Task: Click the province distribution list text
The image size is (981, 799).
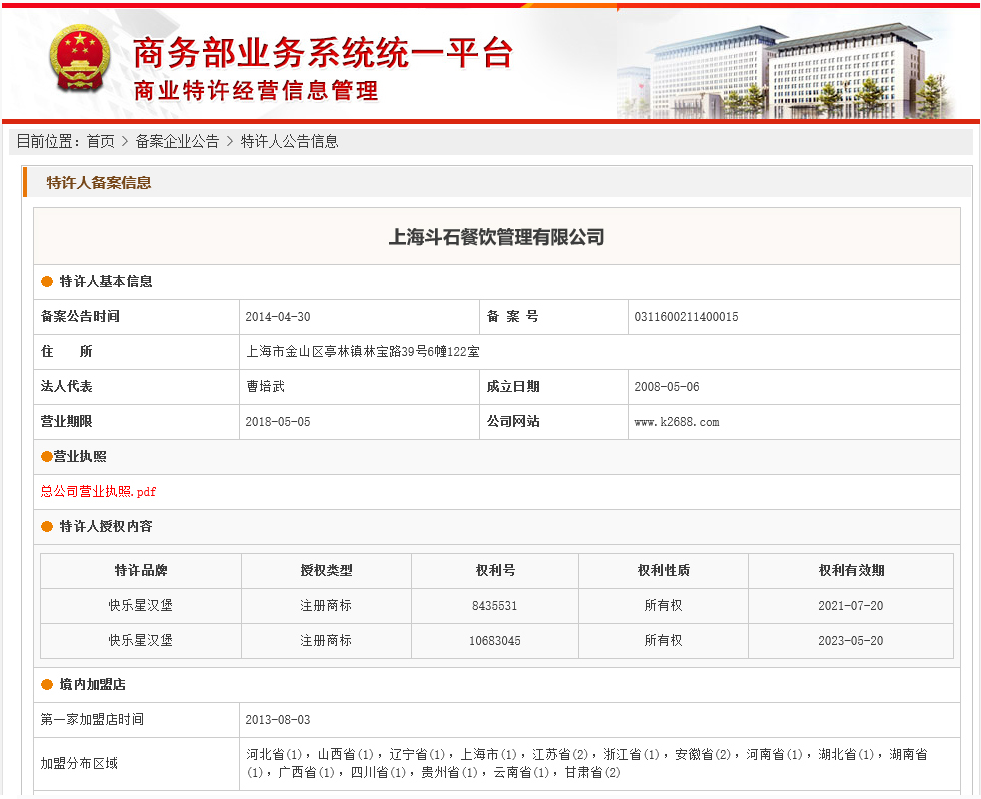Action: coord(586,763)
